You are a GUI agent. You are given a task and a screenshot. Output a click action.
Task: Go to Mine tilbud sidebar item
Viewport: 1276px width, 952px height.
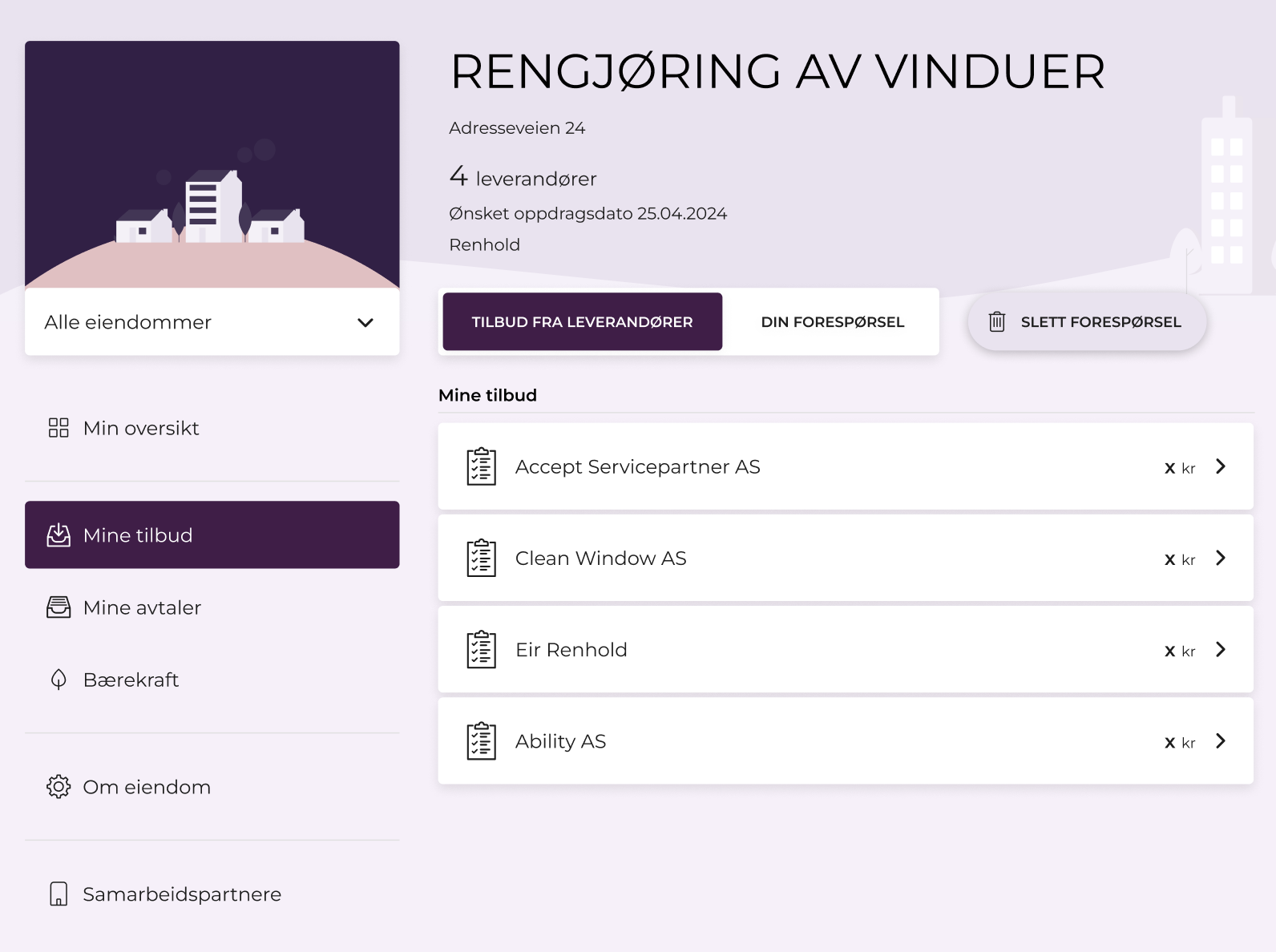[x=212, y=535]
